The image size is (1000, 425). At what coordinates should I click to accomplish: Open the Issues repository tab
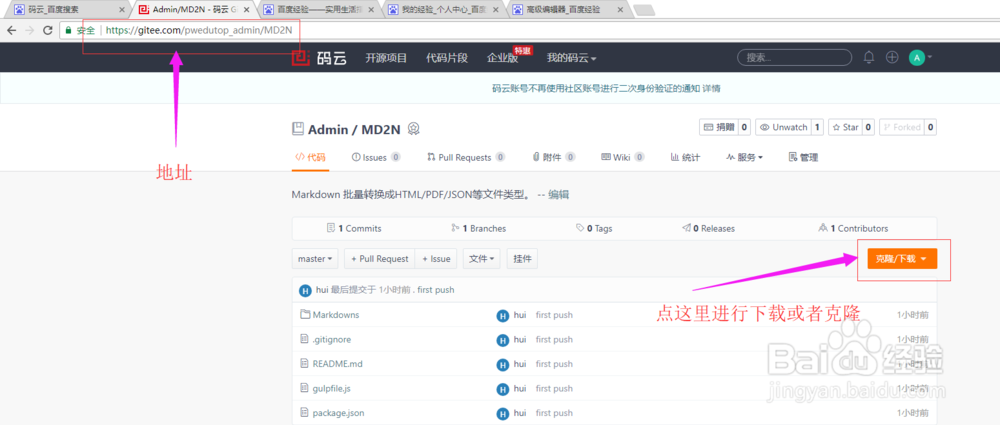click(x=376, y=157)
